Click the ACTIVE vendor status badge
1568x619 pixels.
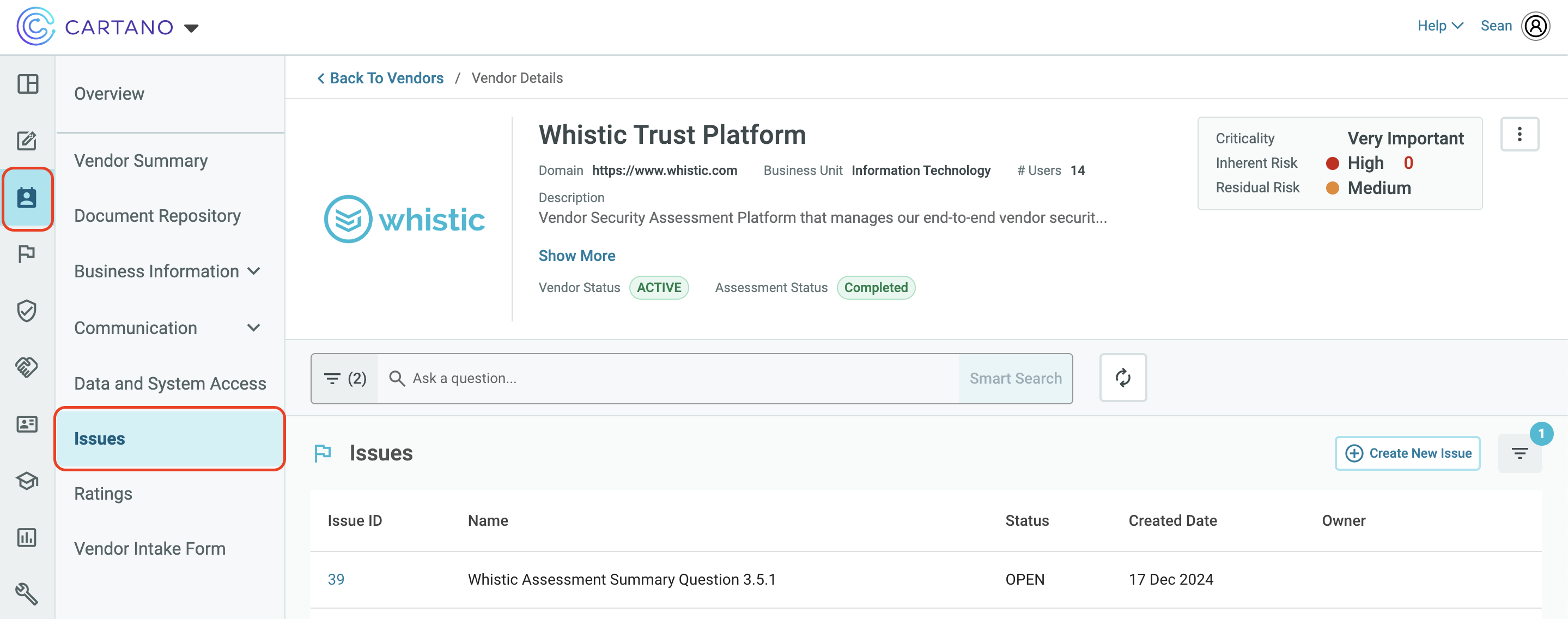[659, 287]
